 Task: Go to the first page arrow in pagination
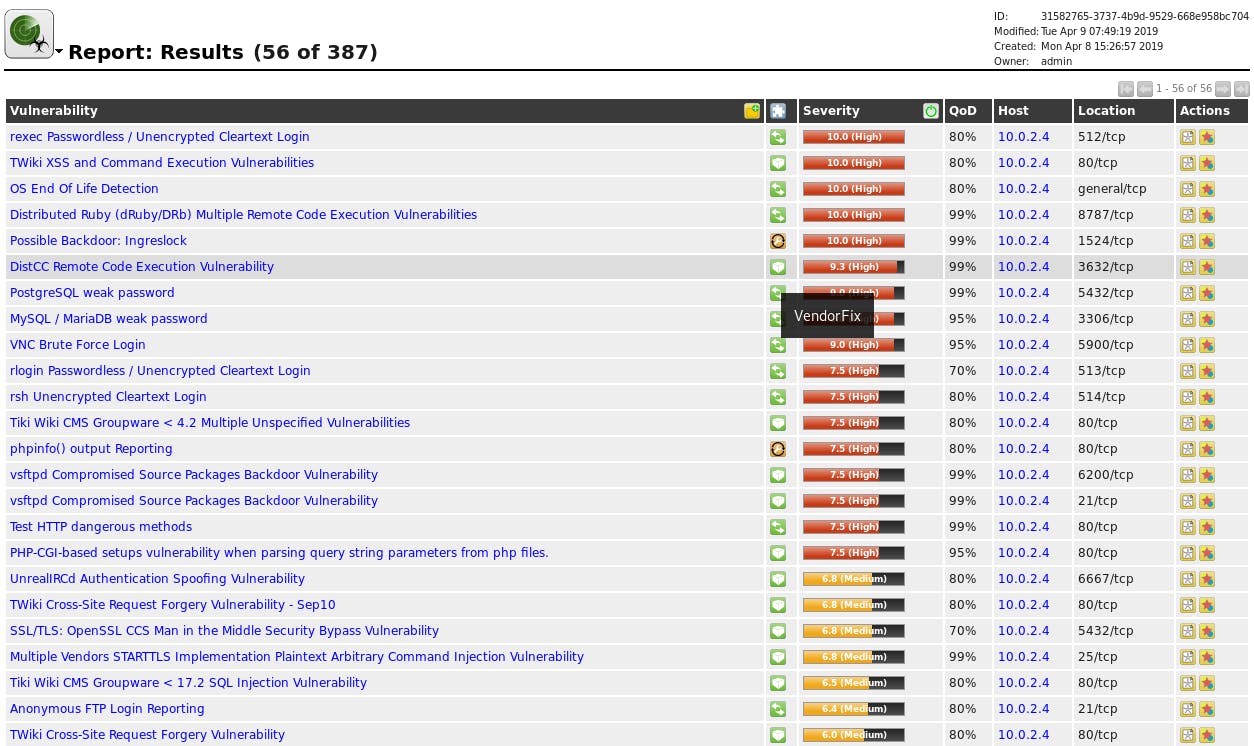[x=1125, y=89]
